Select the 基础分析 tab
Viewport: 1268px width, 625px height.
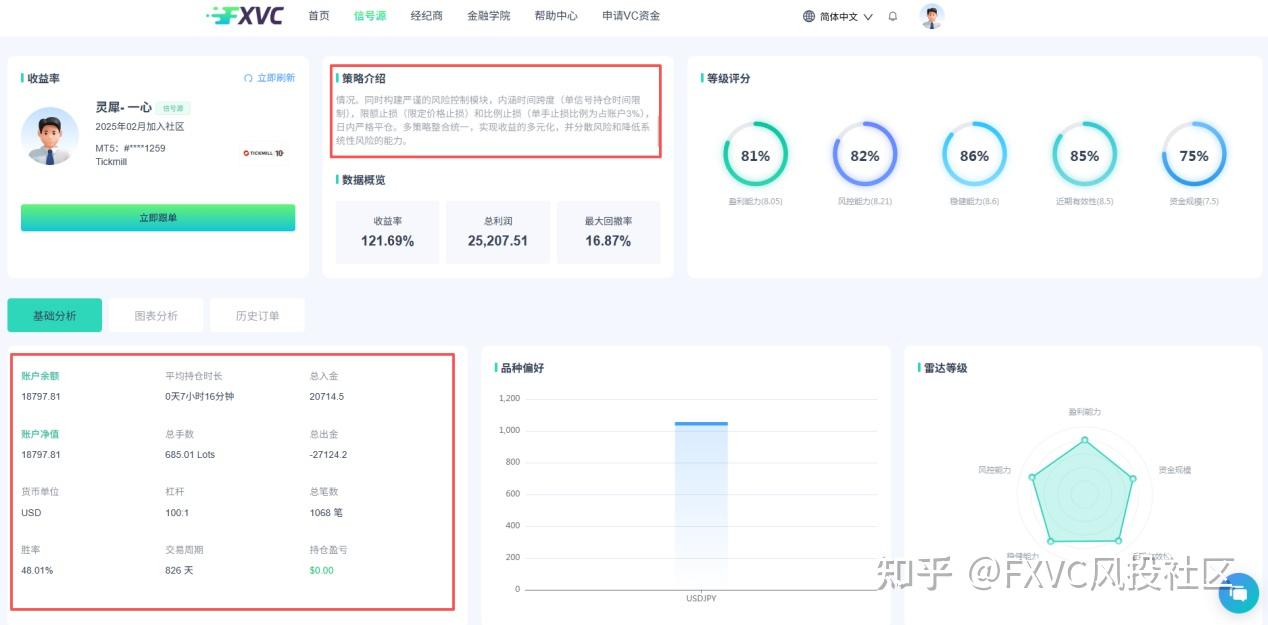click(54, 315)
